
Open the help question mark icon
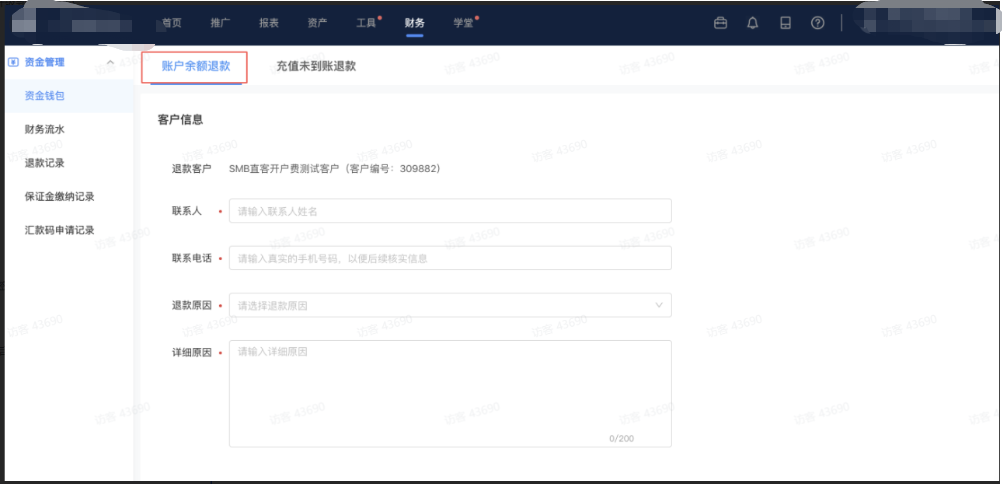[x=817, y=23]
